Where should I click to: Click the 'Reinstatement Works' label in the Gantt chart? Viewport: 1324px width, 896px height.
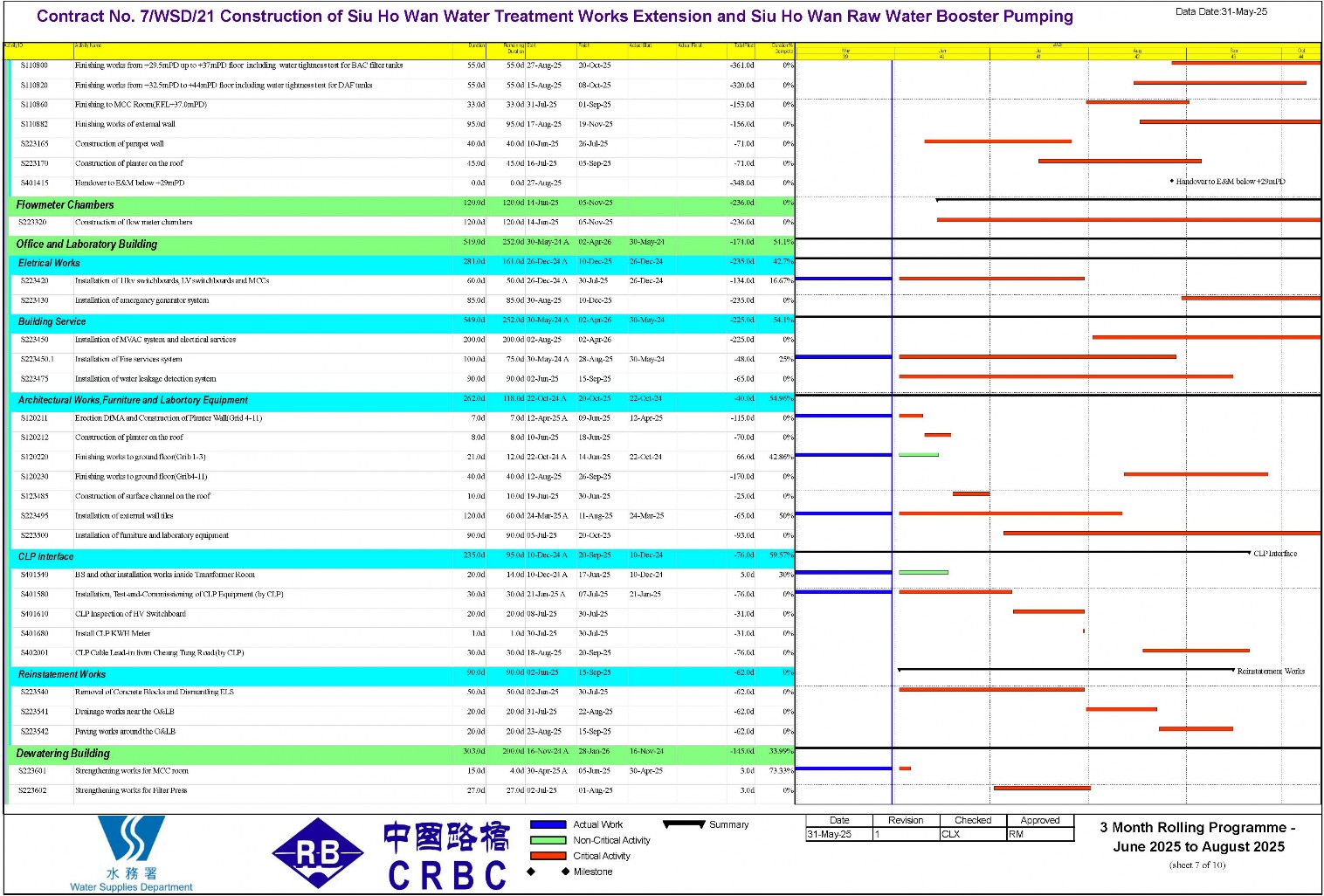point(1271,672)
